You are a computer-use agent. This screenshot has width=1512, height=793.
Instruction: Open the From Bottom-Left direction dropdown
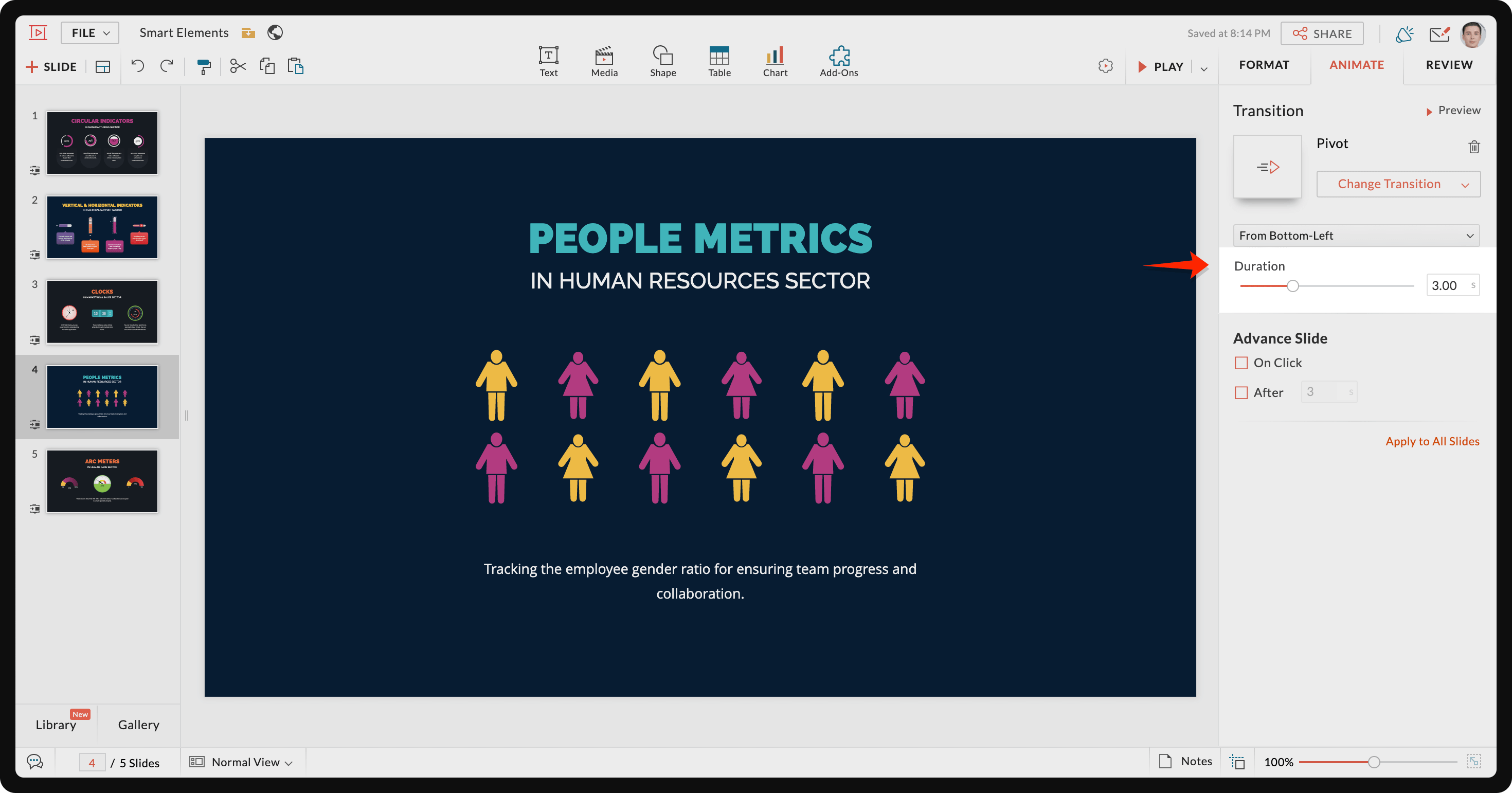1356,236
